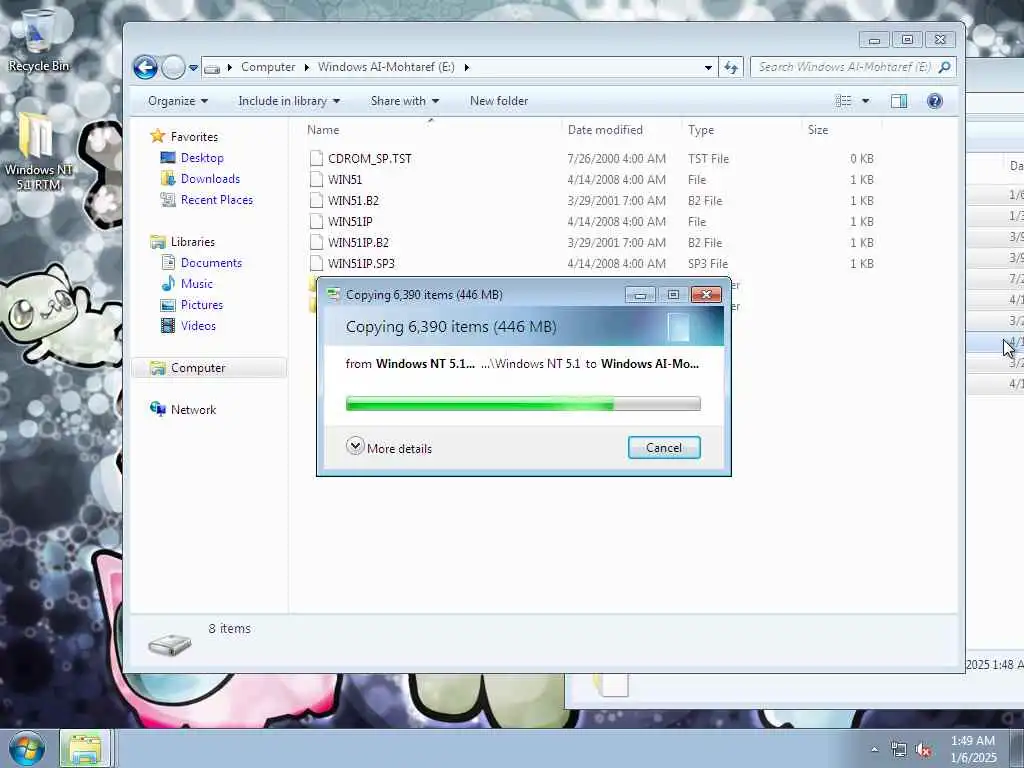This screenshot has width=1024, height=768.
Task: Open recent locations dropdown beside Forward button
Action: tap(193, 68)
